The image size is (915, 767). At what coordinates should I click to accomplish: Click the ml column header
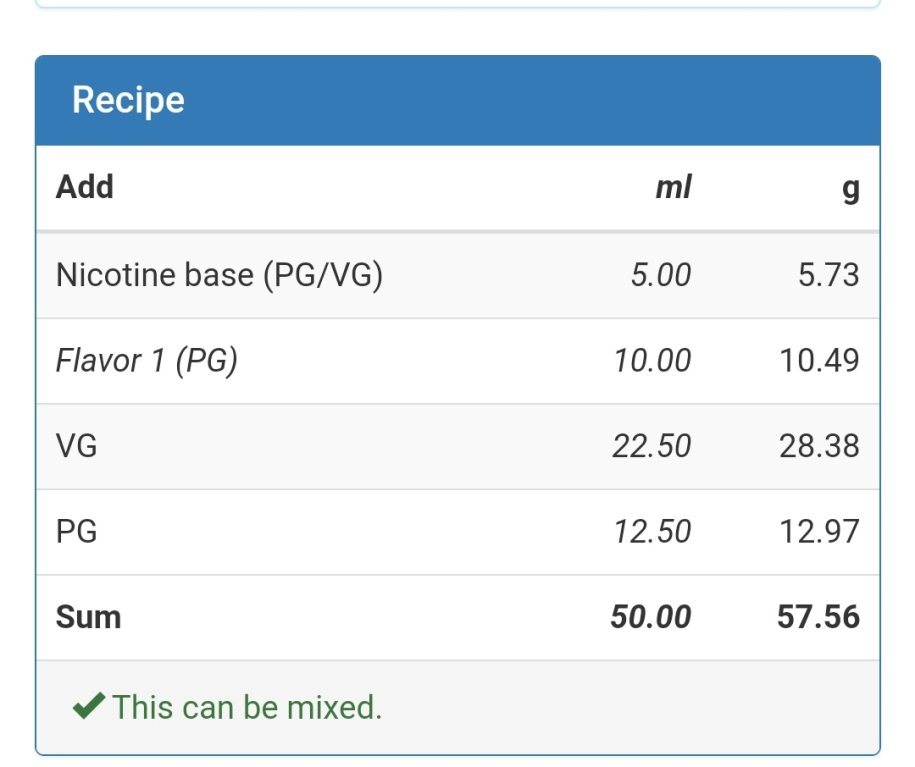(x=673, y=187)
